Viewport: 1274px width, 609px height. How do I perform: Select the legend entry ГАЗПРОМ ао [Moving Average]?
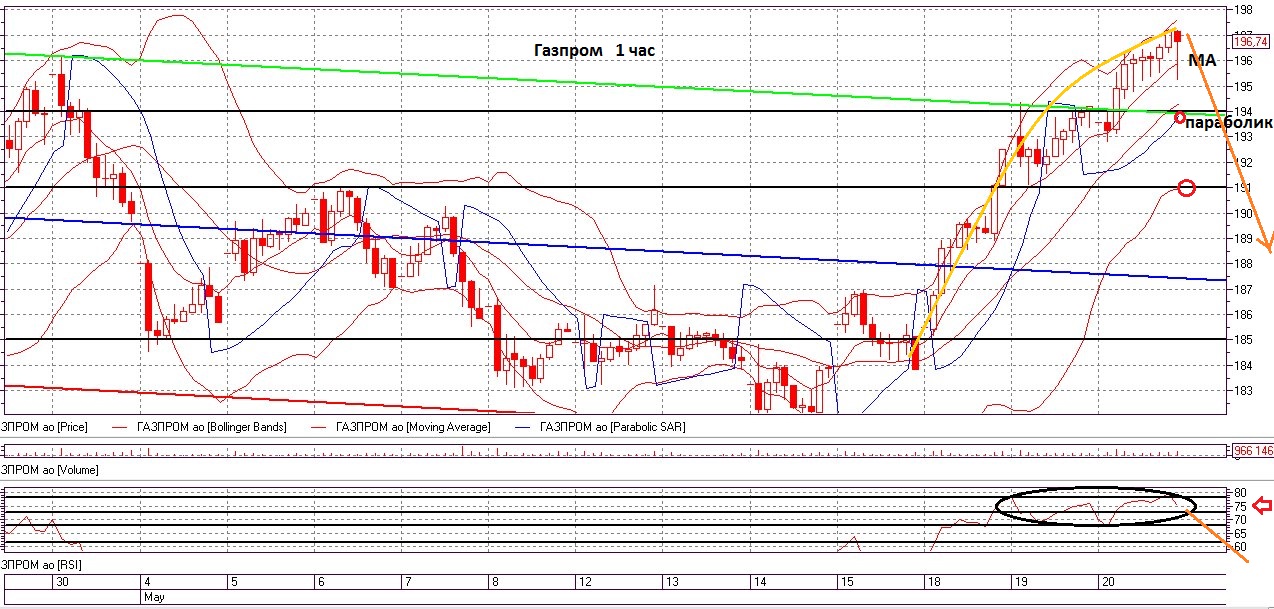point(413,427)
